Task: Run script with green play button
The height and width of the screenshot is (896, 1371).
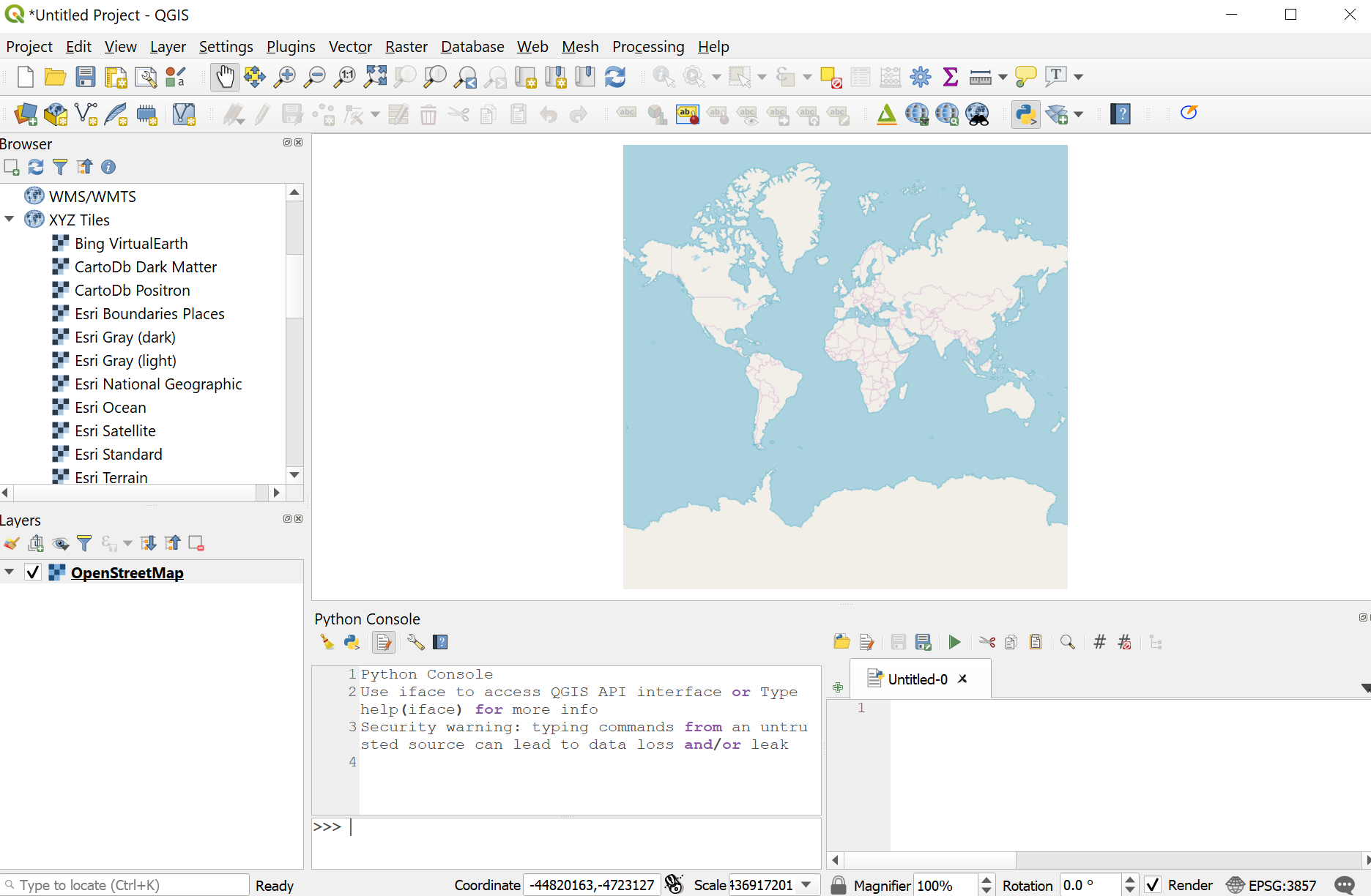Action: [x=954, y=643]
